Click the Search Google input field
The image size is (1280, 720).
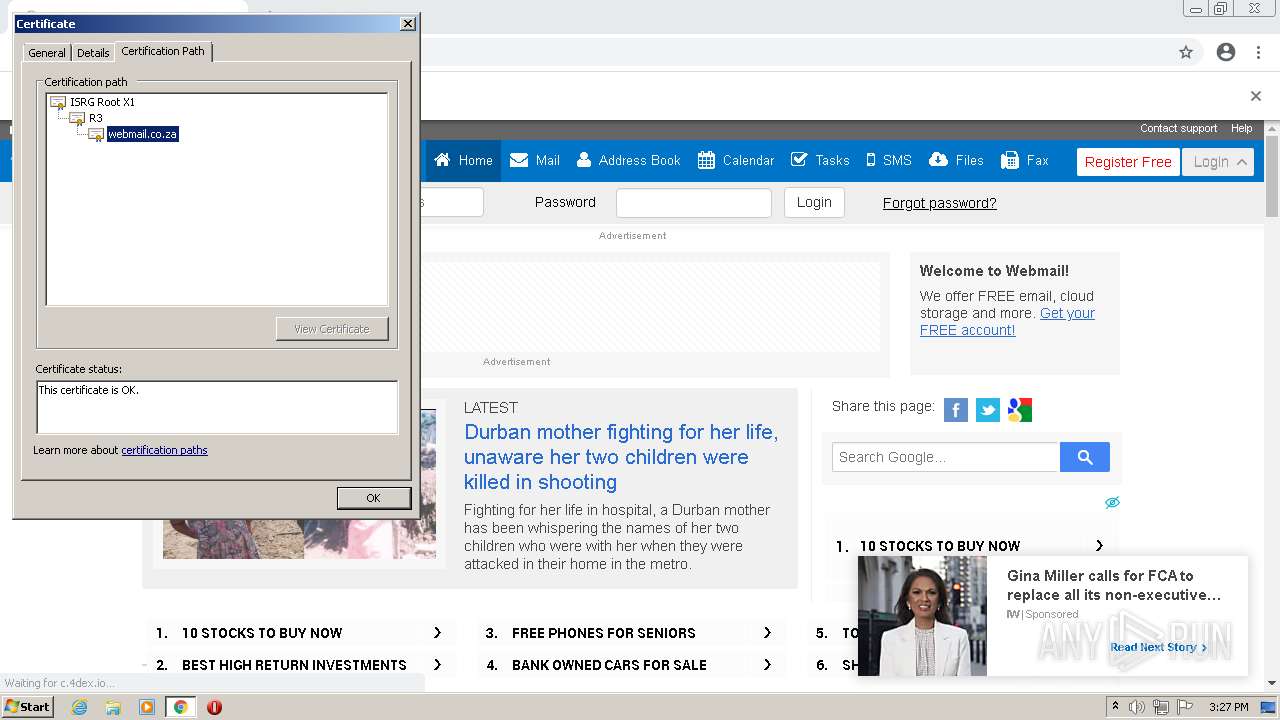point(946,457)
